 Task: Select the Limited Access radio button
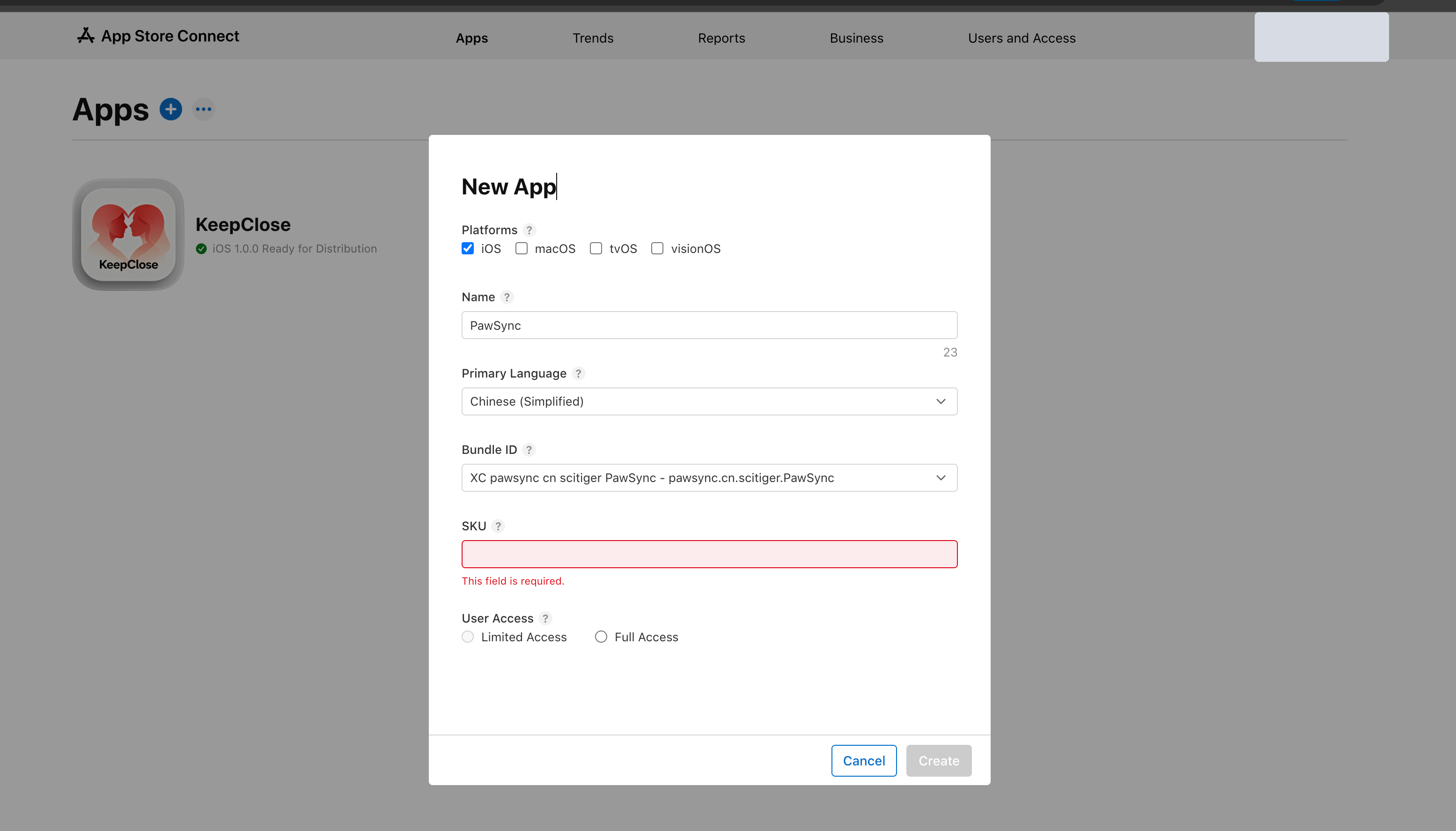tap(468, 637)
